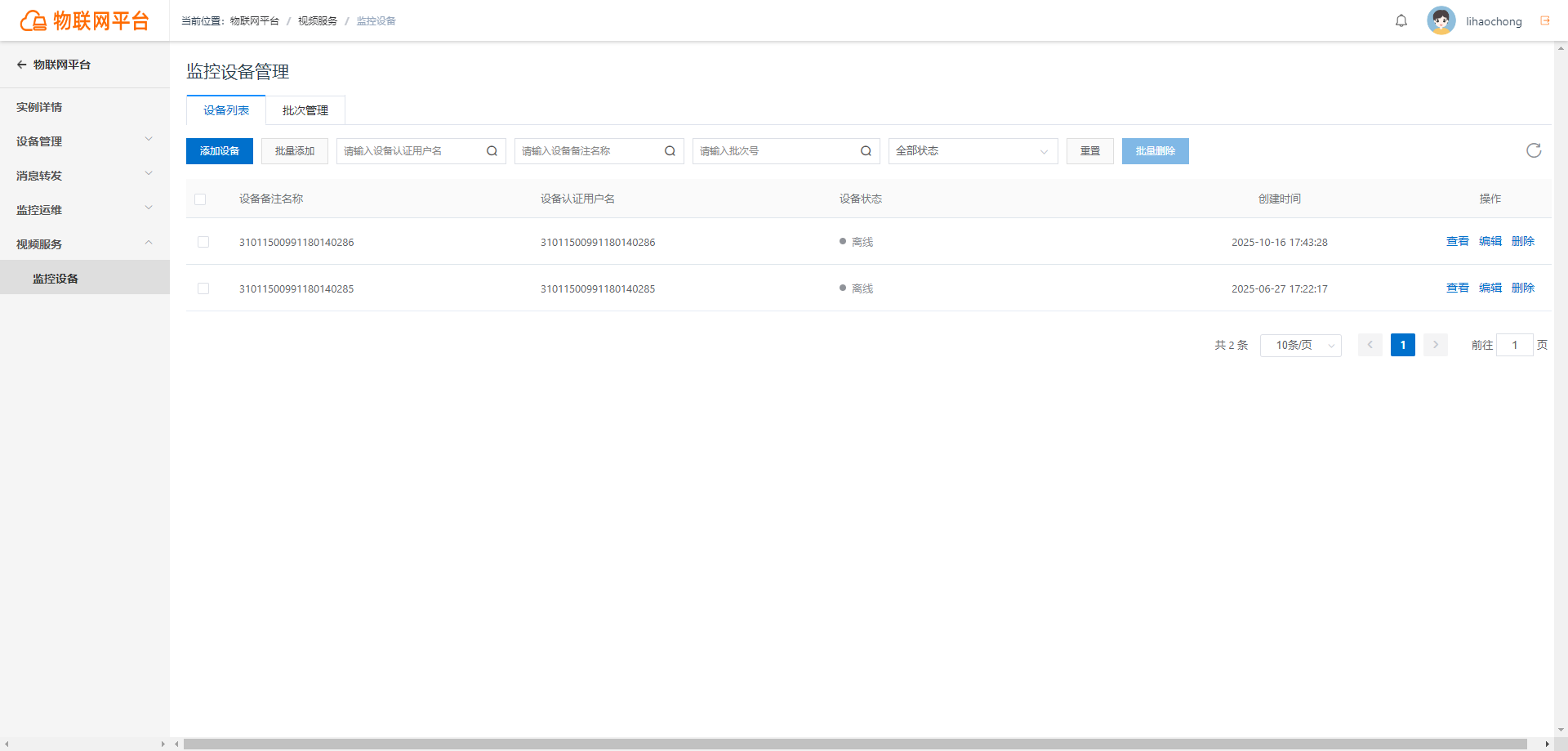Click the horizontal scrollbar at the bottom
1568x751 pixels.
[855, 744]
